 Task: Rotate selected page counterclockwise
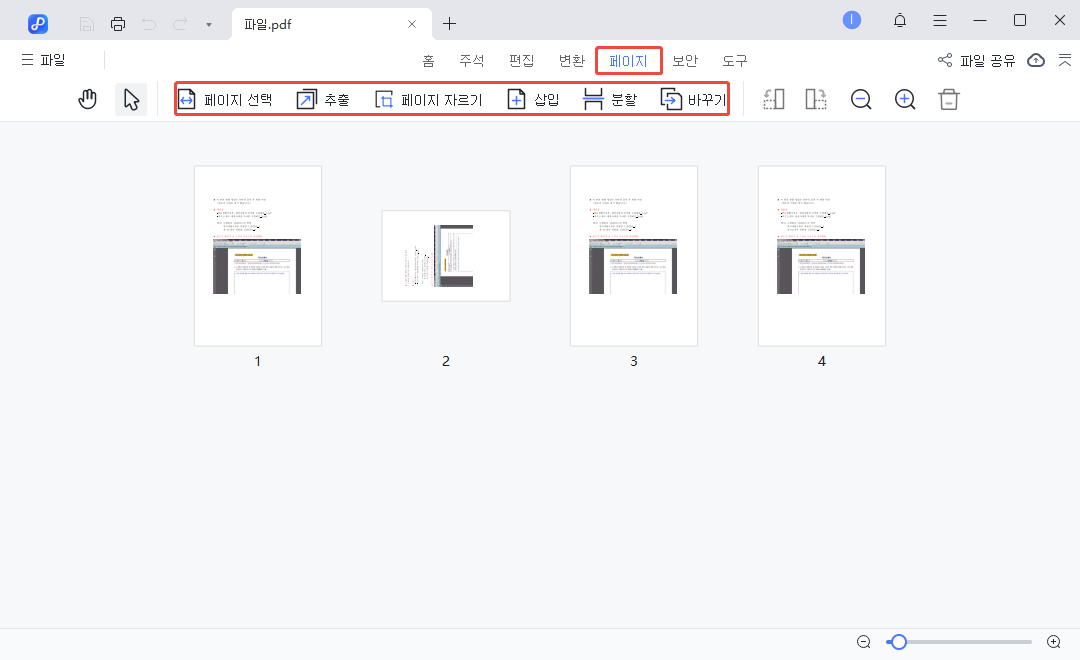click(x=773, y=99)
